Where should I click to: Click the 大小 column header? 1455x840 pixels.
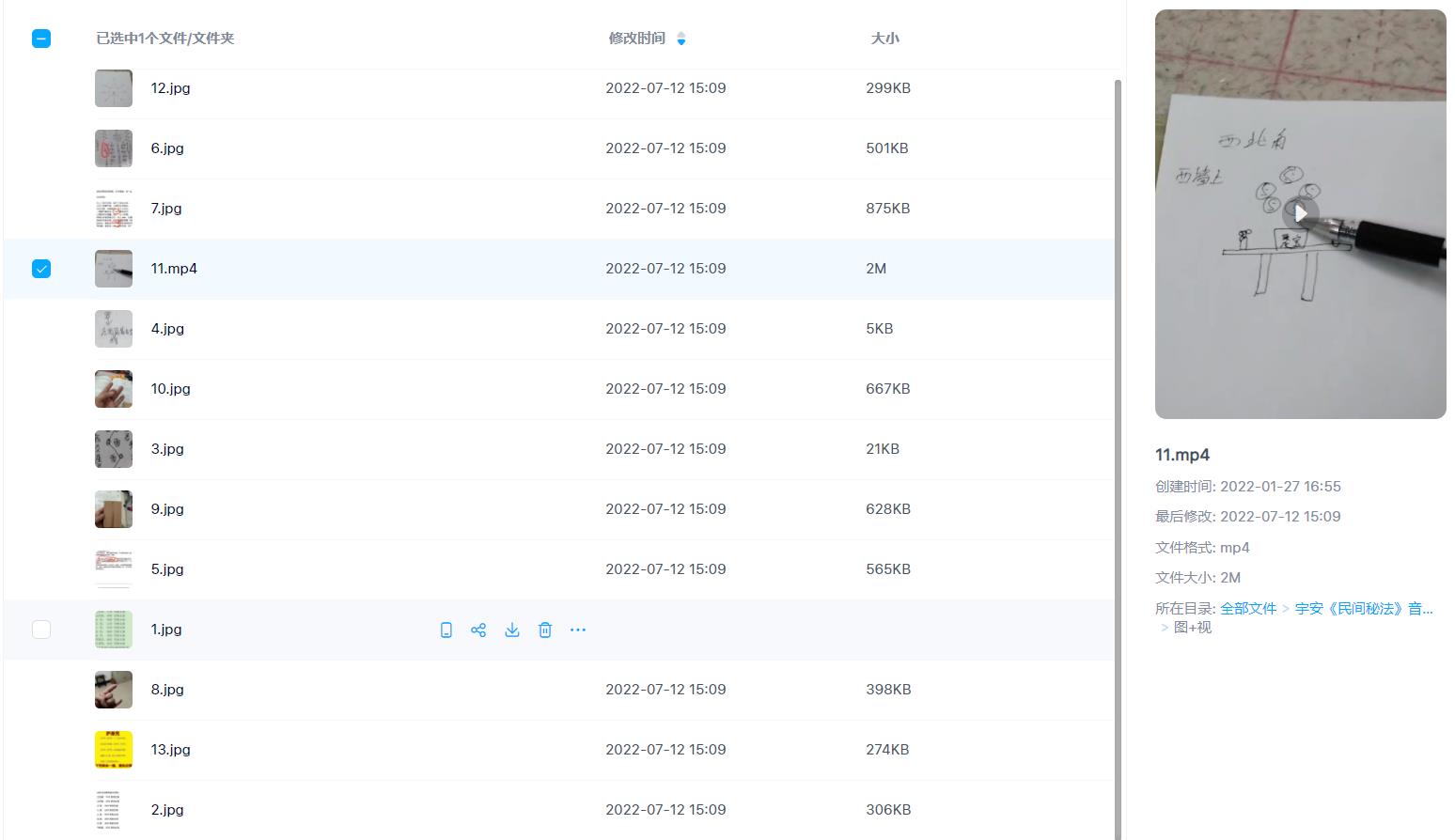click(884, 39)
